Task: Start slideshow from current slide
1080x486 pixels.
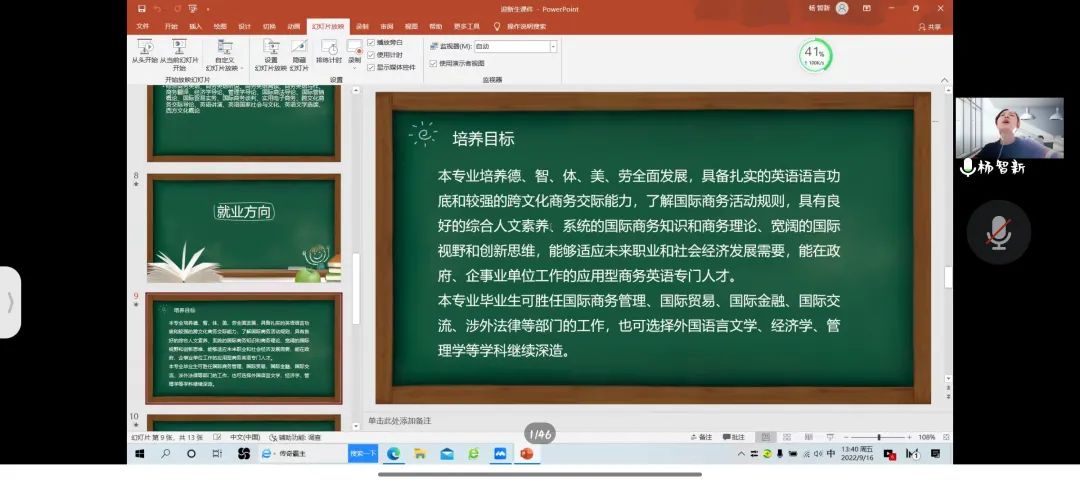Action: (x=179, y=50)
